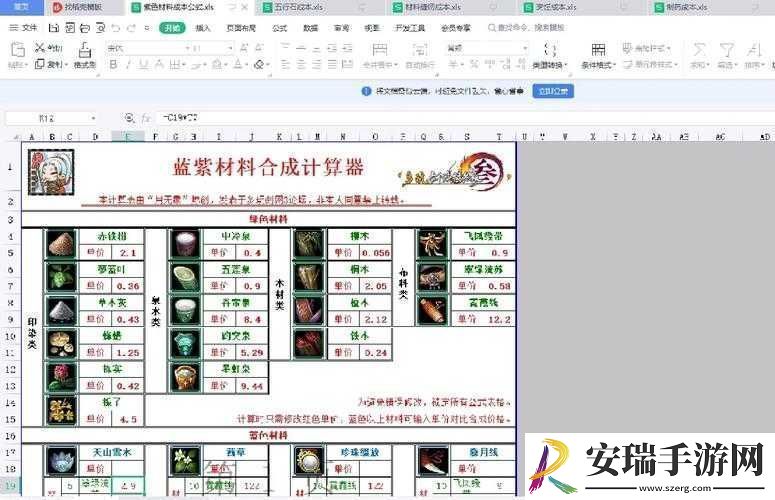Open the Name Box dropdown arrow
The height and width of the screenshot is (500, 775).
pyautogui.click(x=93, y=118)
